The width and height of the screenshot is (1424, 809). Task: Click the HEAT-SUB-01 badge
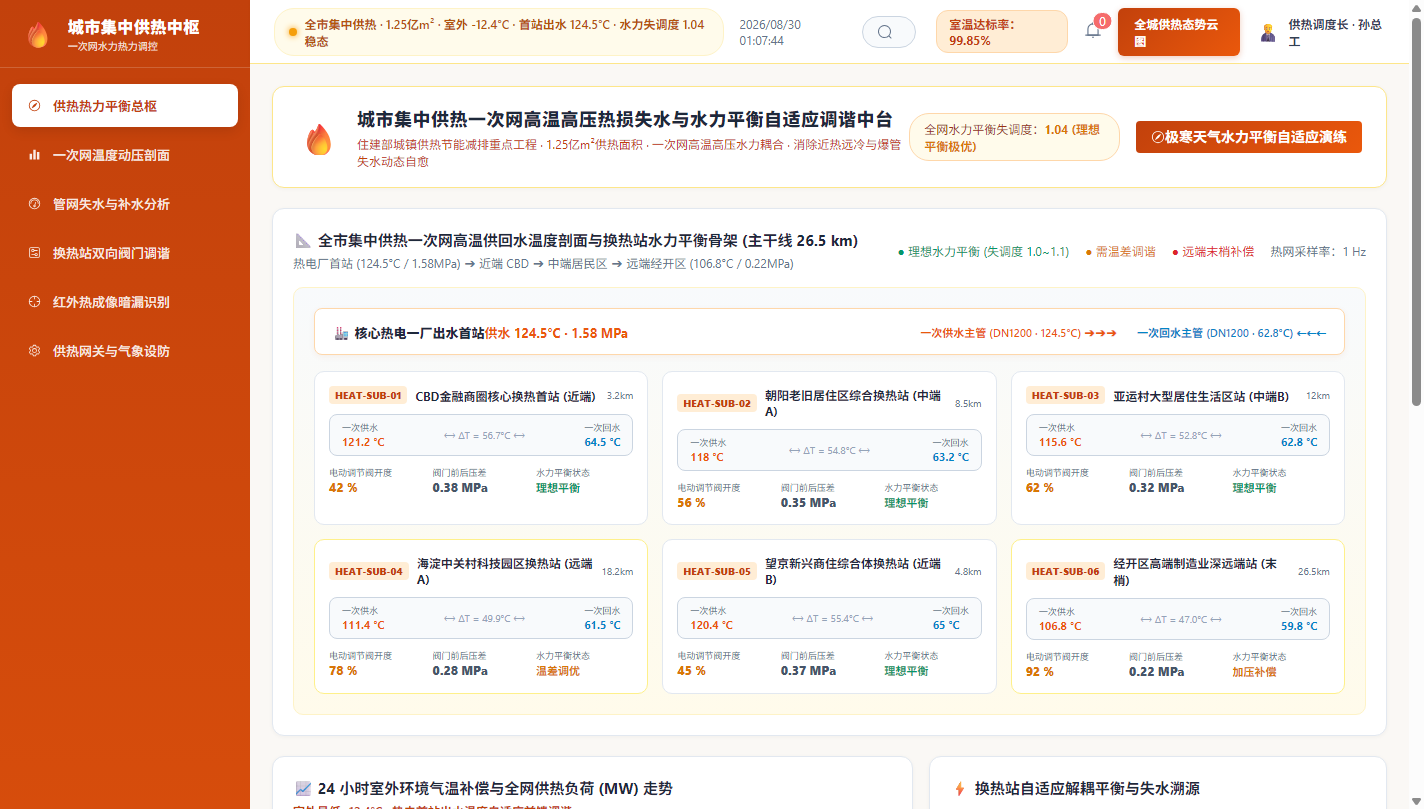(x=368, y=395)
